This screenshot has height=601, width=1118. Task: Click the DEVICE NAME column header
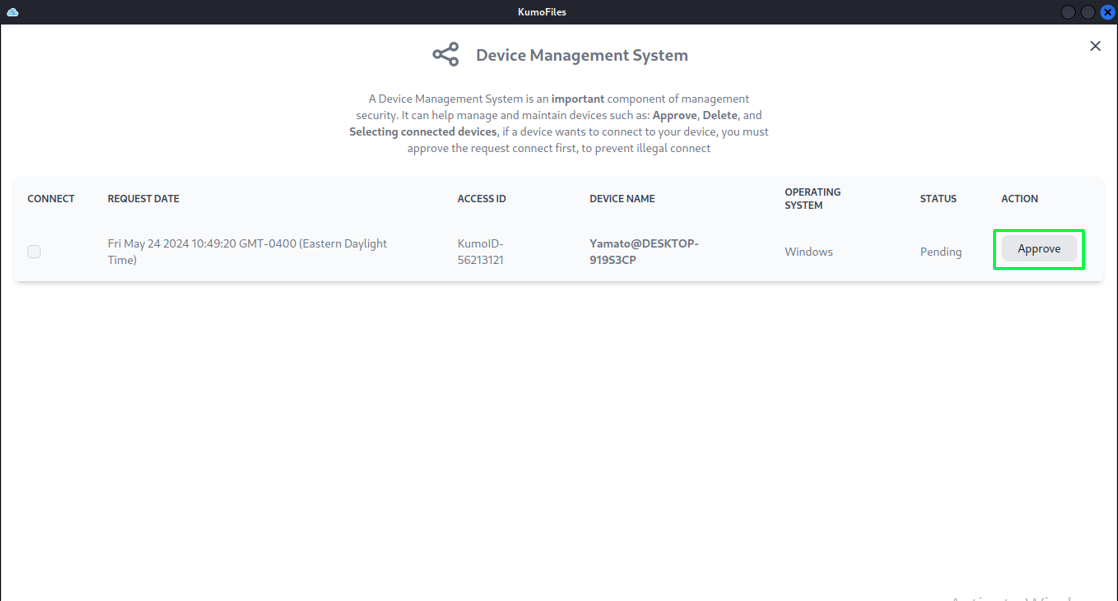point(622,199)
